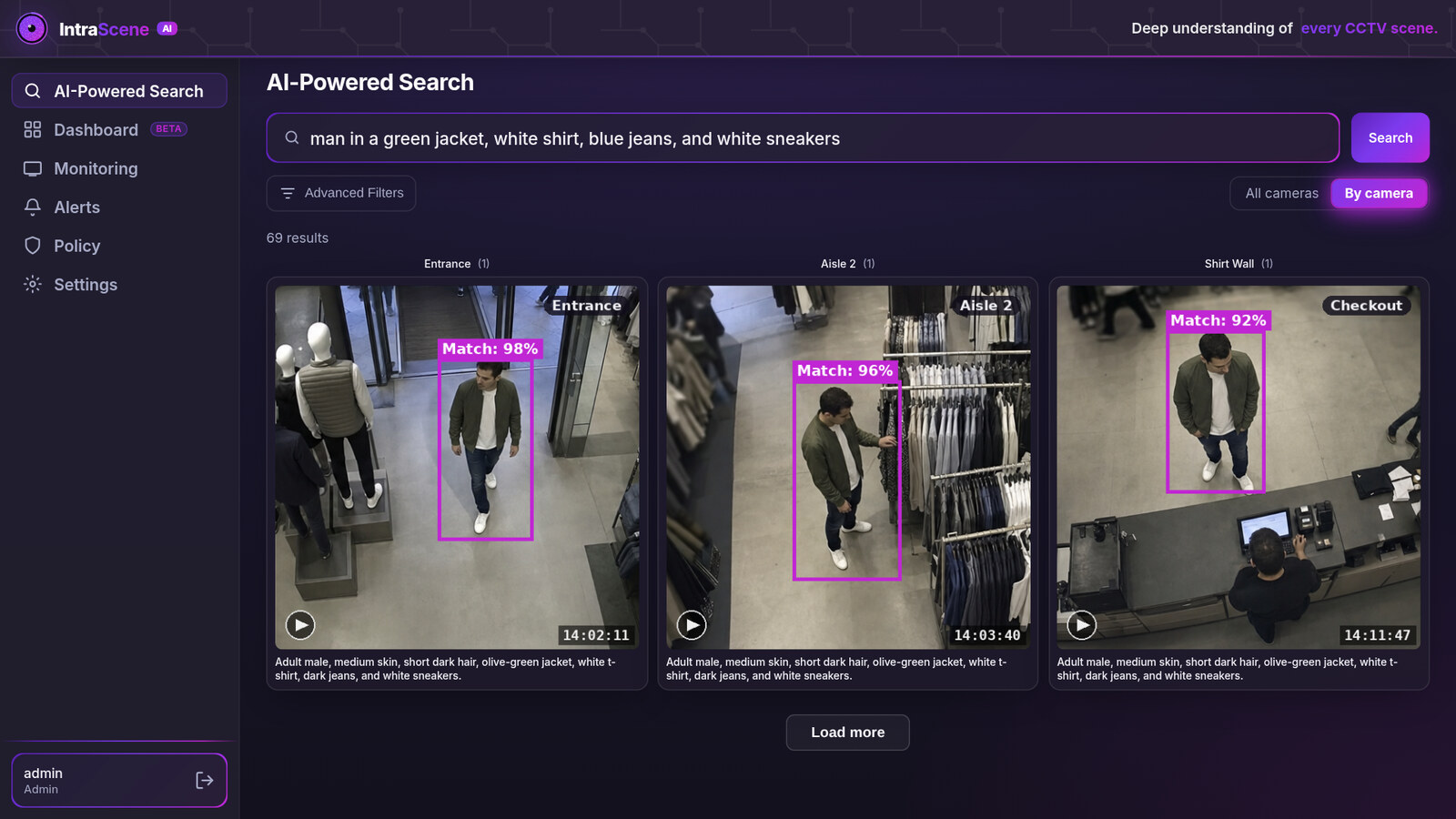This screenshot has height=819, width=1456.
Task: Open the Dashboard sidebar item
Action: click(119, 129)
